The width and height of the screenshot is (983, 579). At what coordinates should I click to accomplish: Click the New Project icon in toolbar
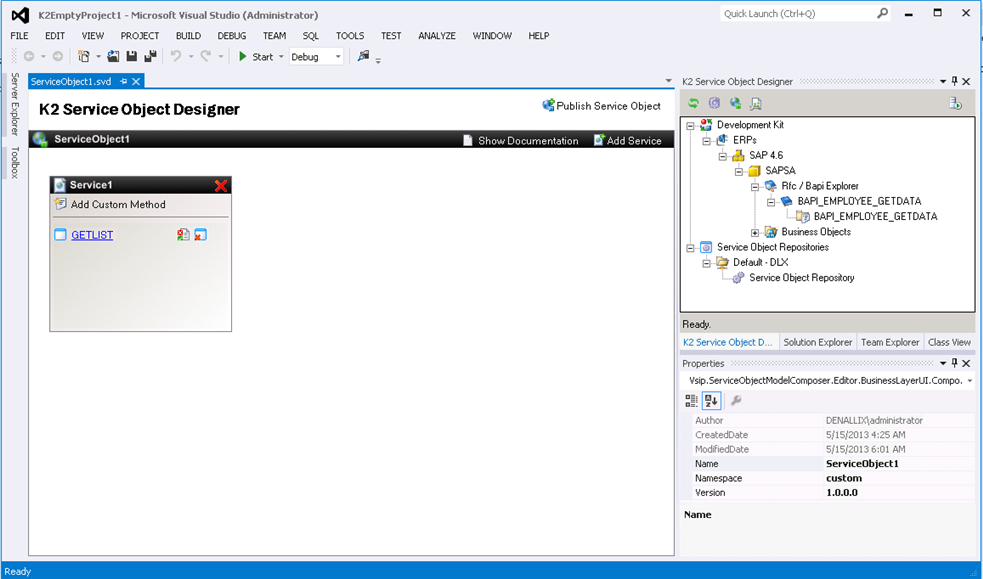click(83, 56)
